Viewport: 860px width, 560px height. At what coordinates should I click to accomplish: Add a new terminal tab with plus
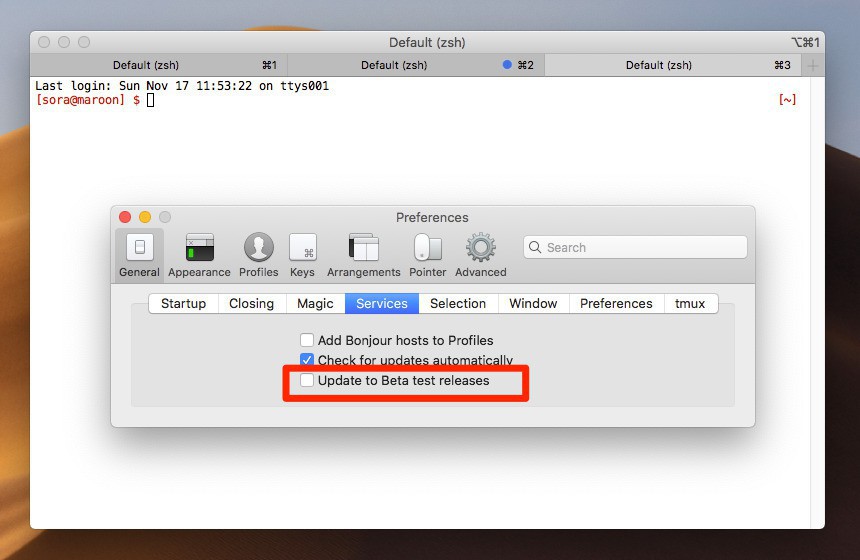coord(813,65)
